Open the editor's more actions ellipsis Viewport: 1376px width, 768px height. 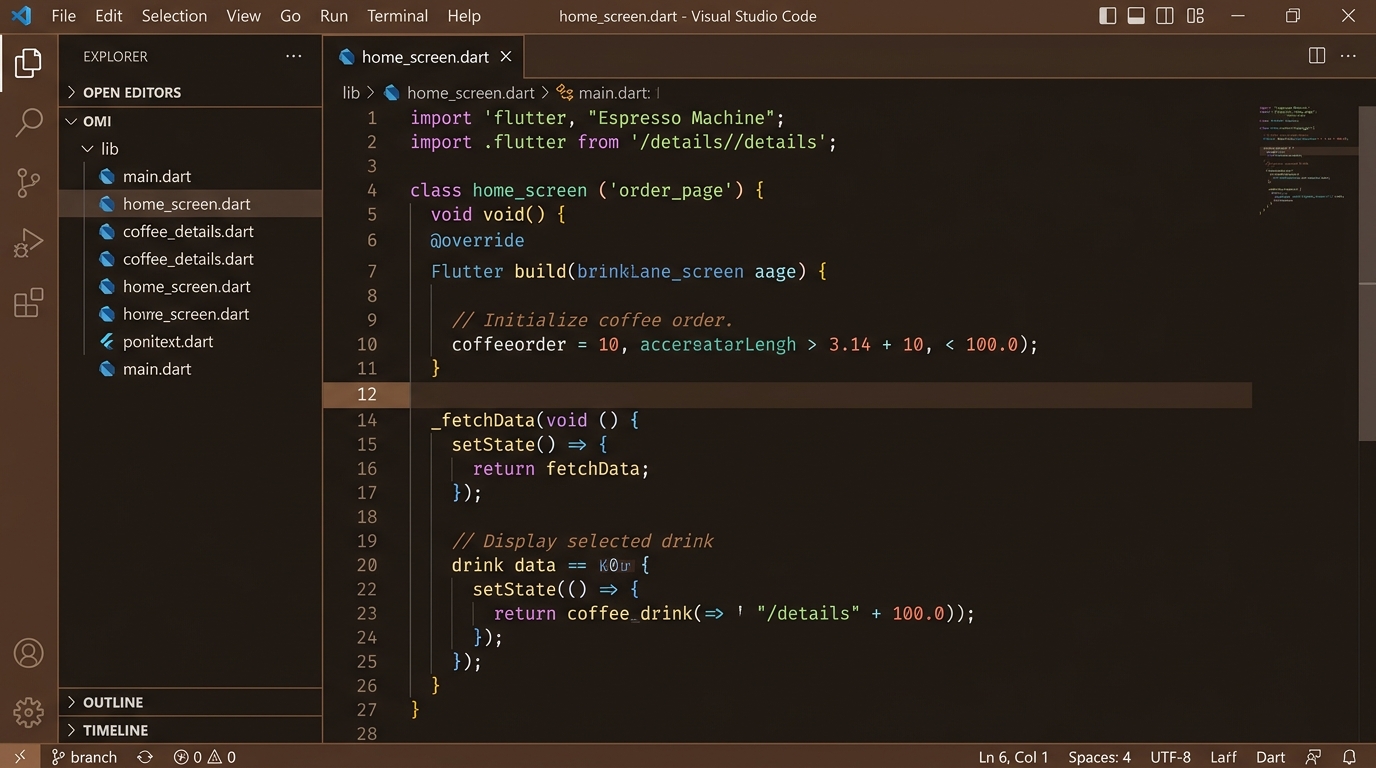tap(1349, 57)
